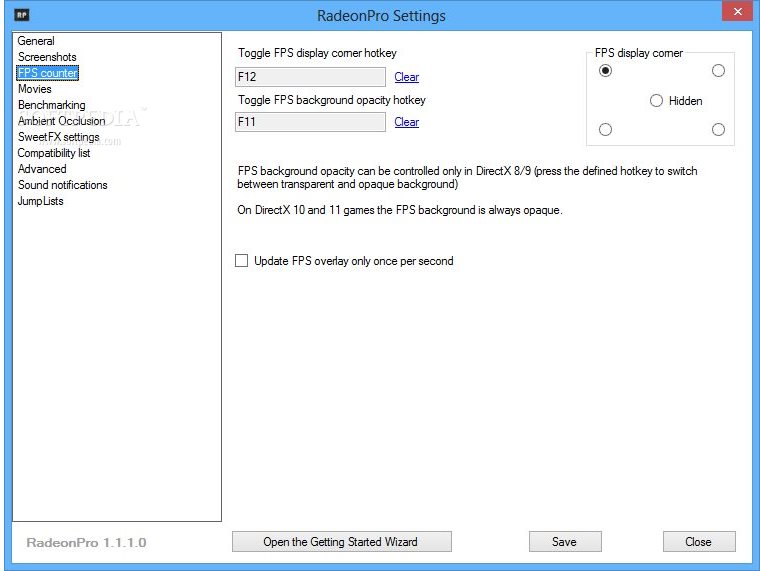
Task: Click the RadeonPro 1.1.1.0 version label
Action: click(x=86, y=542)
